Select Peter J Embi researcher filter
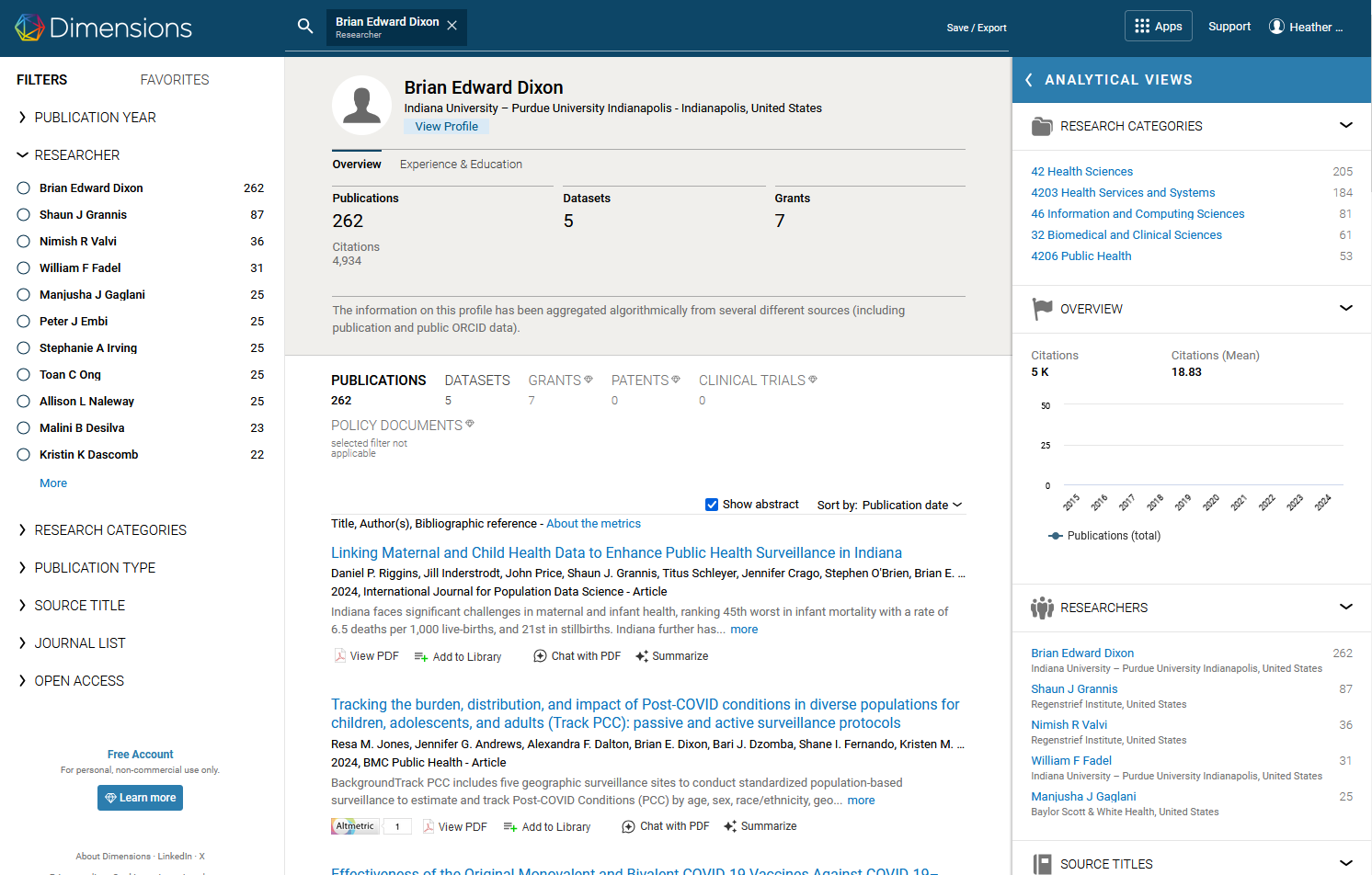The image size is (1372, 875). [24, 322]
